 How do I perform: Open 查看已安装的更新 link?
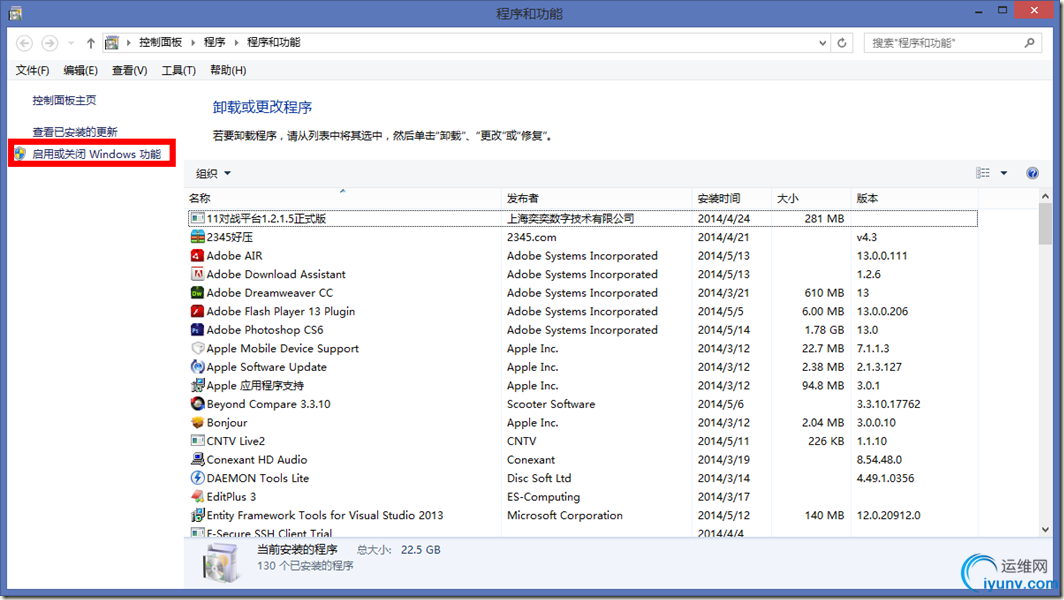(75, 132)
